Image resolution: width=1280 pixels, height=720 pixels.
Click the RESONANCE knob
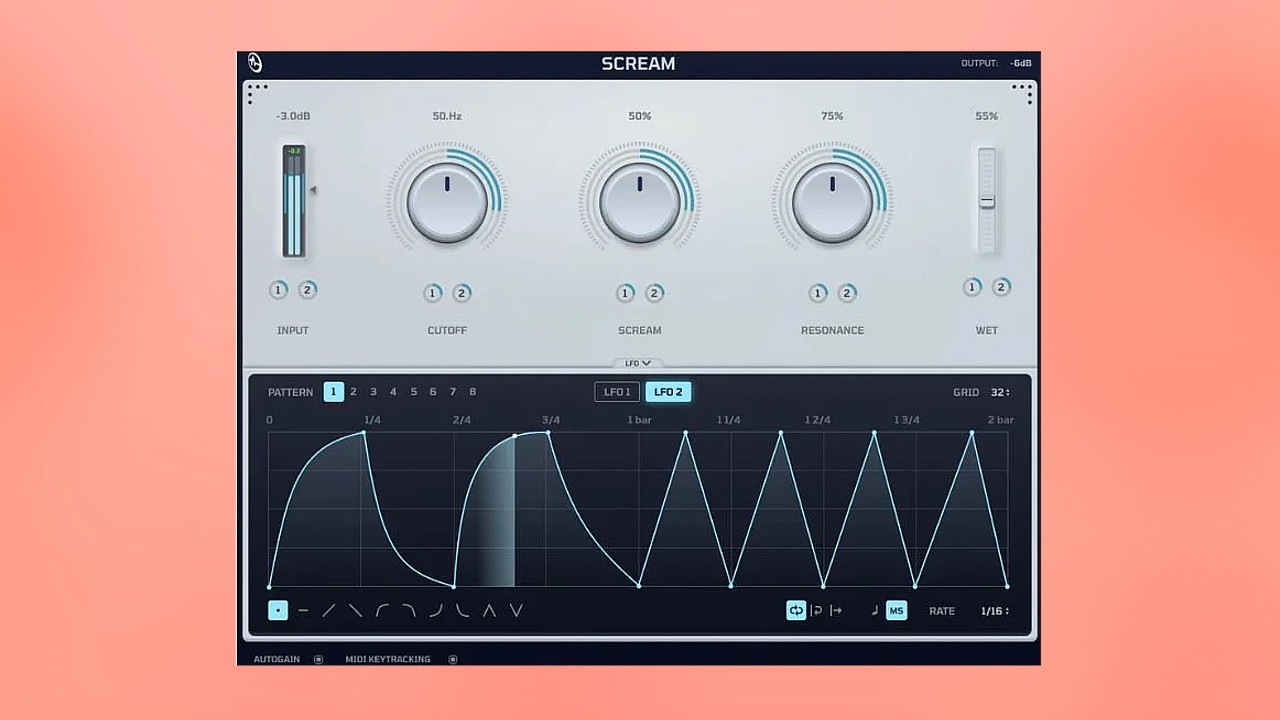click(832, 201)
